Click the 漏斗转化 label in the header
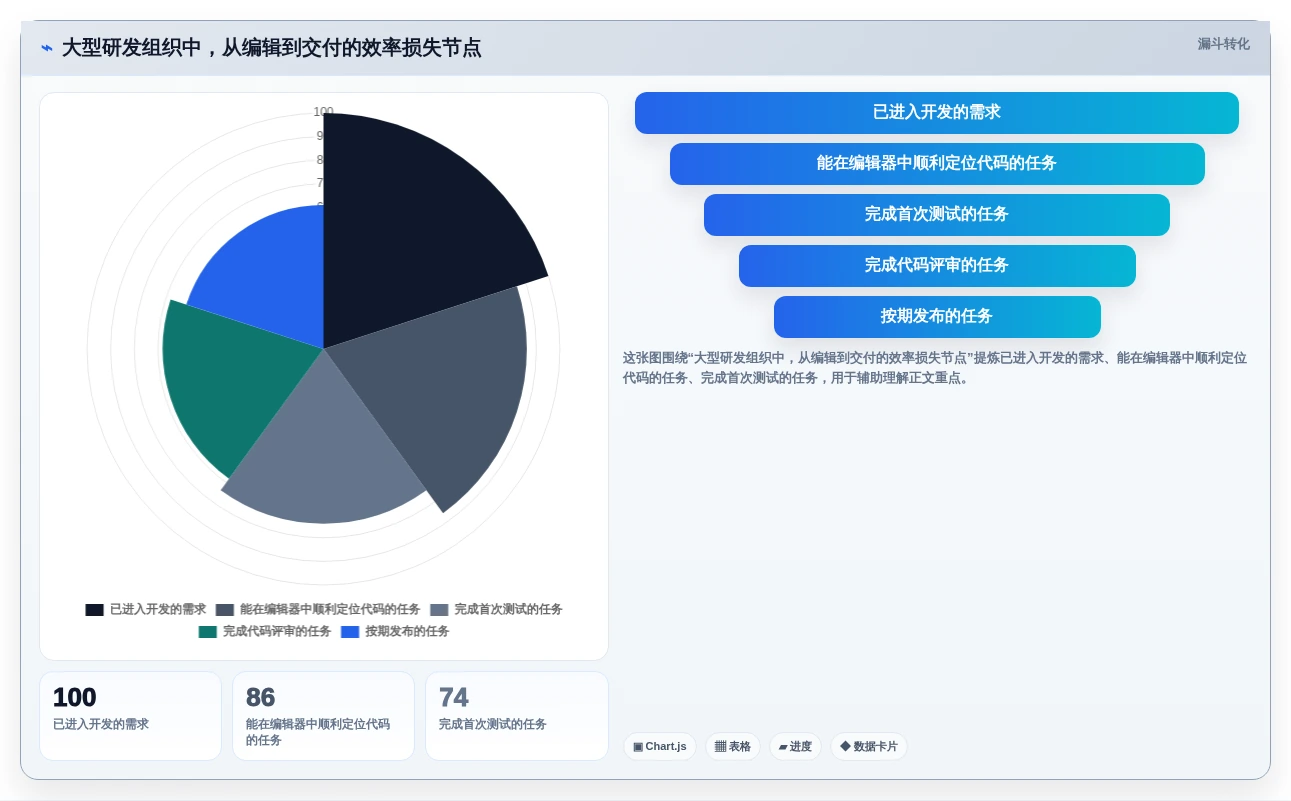This screenshot has height=801, width=1291. [1223, 44]
